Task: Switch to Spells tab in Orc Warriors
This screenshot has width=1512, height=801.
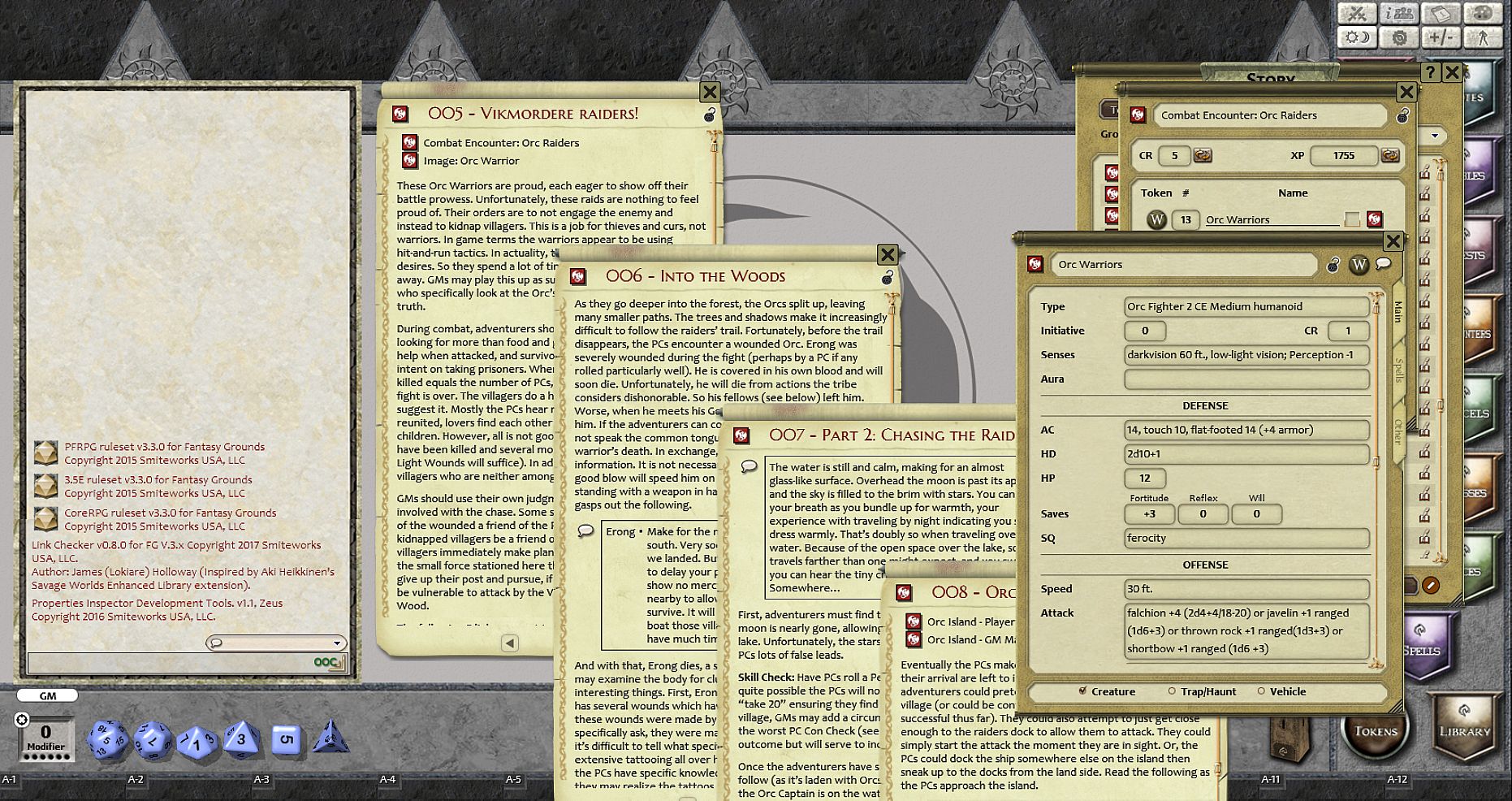Action: 1398,370
